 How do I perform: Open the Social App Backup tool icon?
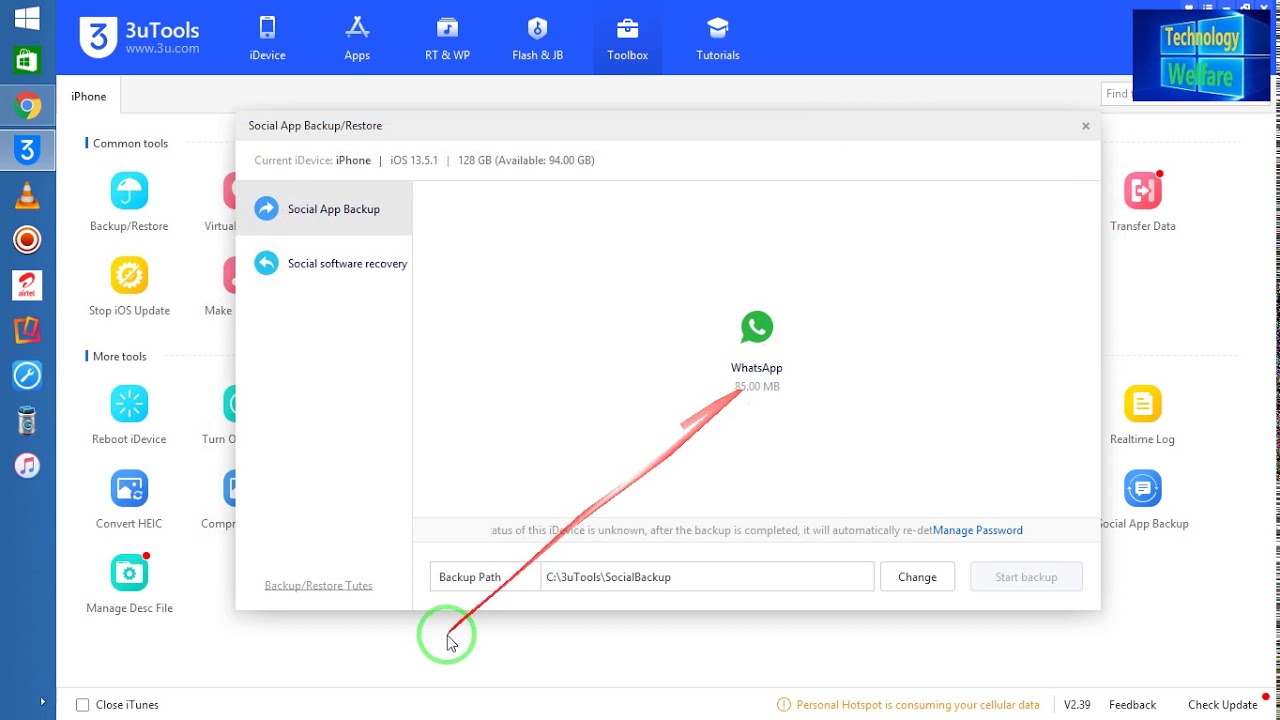point(1142,488)
